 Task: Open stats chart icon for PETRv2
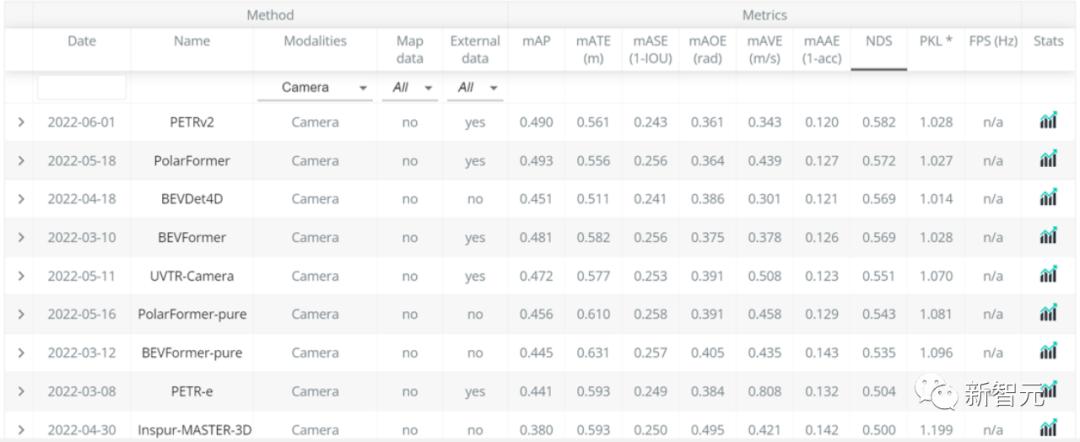click(x=1048, y=122)
